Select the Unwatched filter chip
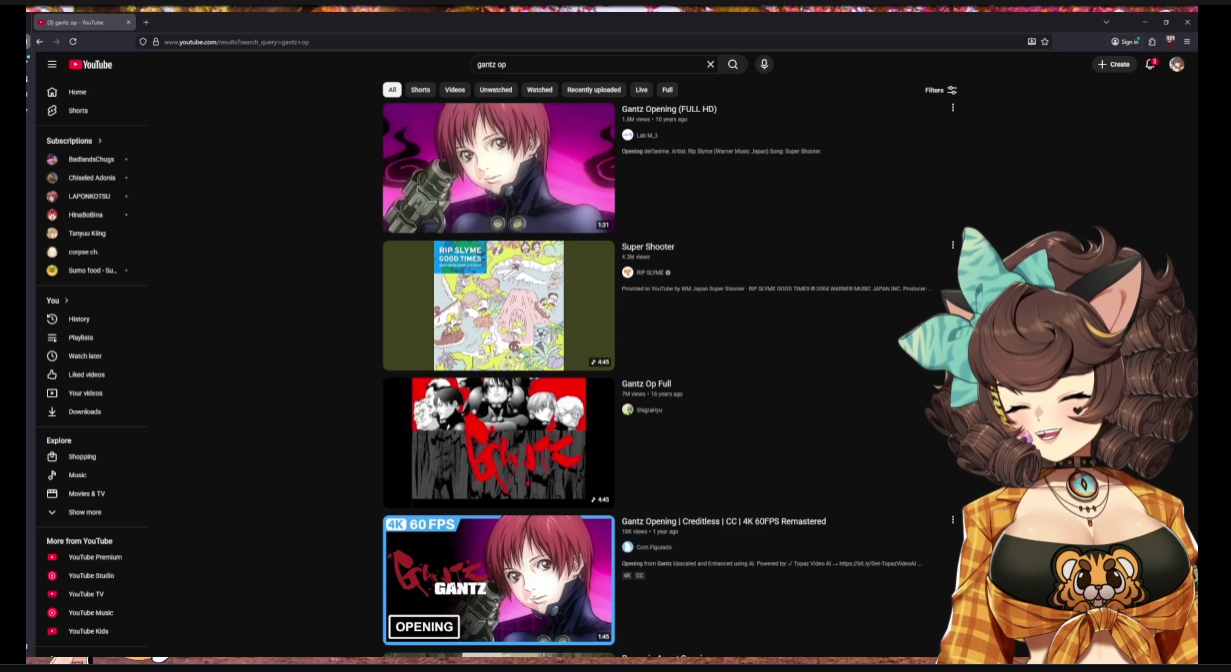This screenshot has height=672, width=1231. tap(496, 90)
